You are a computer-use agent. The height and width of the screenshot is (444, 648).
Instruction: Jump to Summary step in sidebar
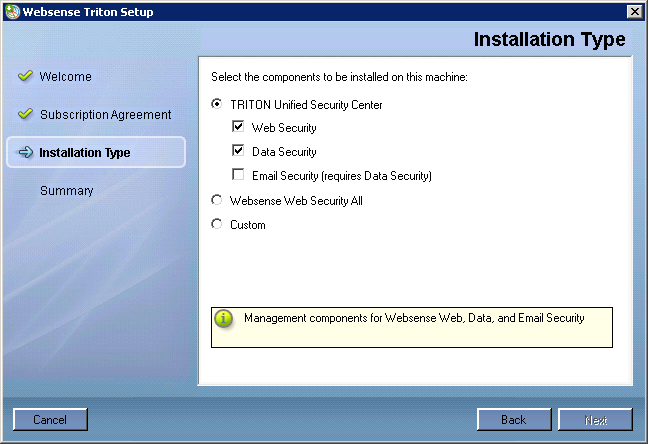(x=67, y=191)
